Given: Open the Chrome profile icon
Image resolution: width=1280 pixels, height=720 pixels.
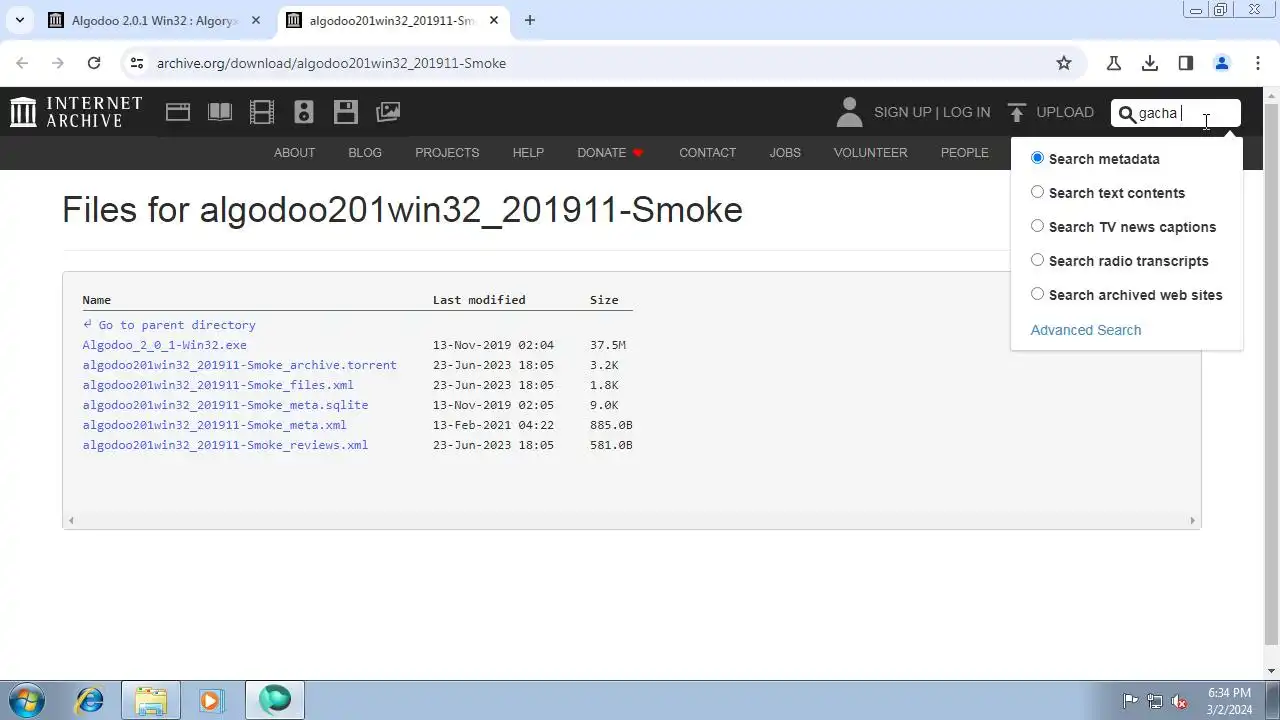Looking at the screenshot, I should click(1222, 63).
